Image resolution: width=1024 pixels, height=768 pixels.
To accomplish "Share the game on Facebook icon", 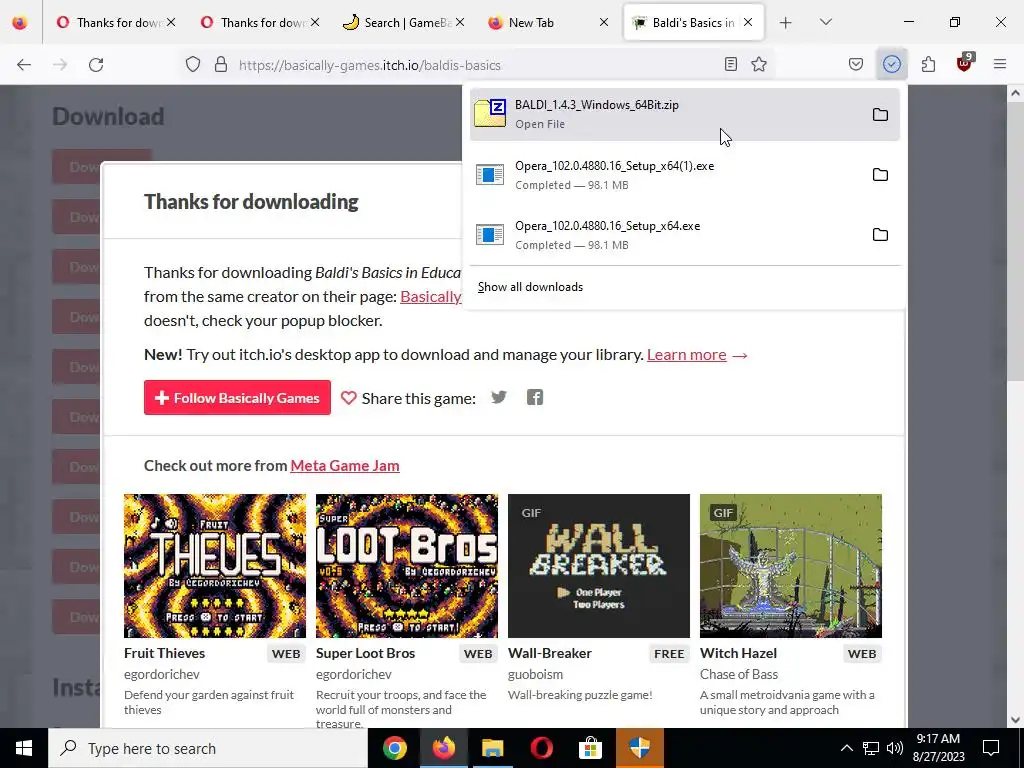I will click(x=535, y=397).
